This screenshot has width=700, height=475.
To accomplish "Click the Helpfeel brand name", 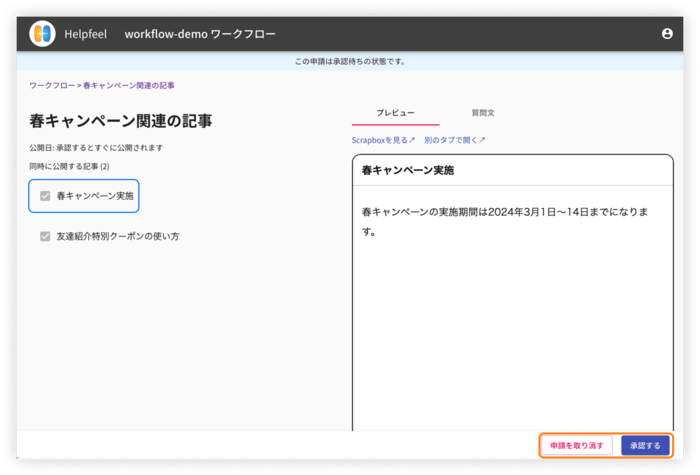I will (85, 34).
